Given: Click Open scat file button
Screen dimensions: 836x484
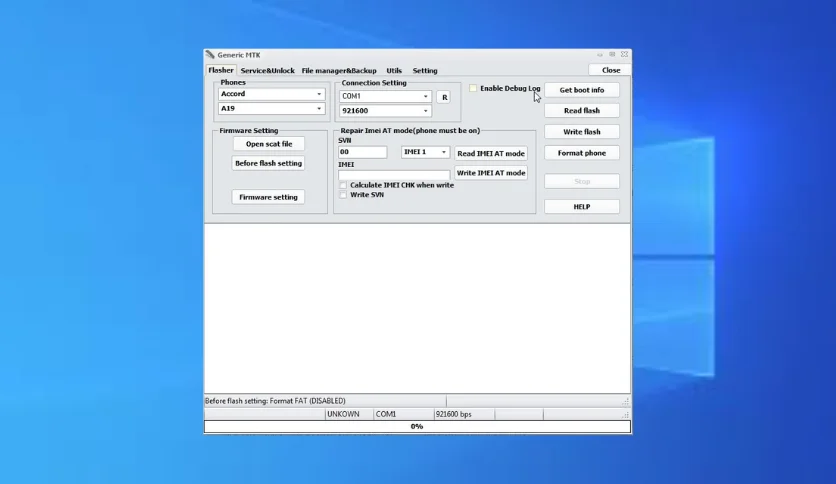Looking at the screenshot, I should click(x=269, y=144).
